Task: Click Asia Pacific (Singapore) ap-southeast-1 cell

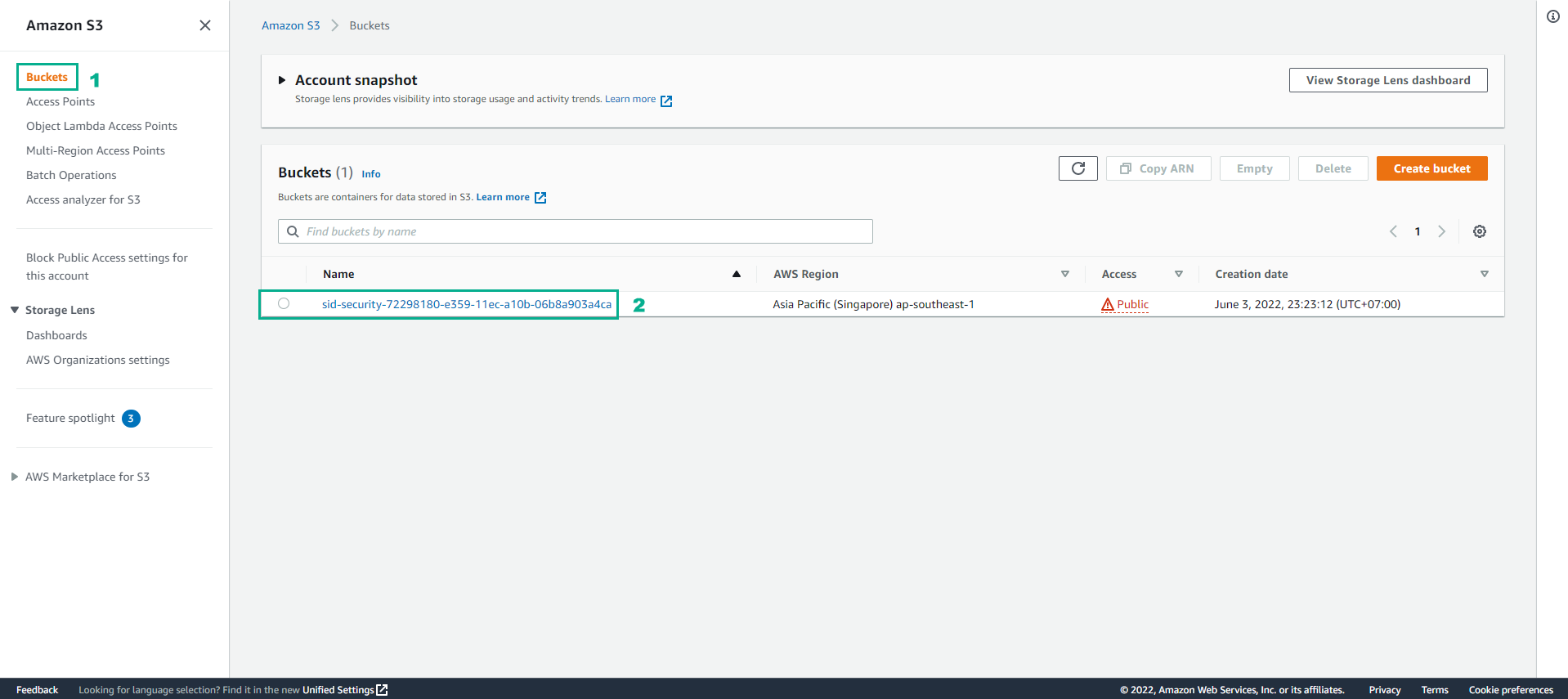Action: coord(873,304)
